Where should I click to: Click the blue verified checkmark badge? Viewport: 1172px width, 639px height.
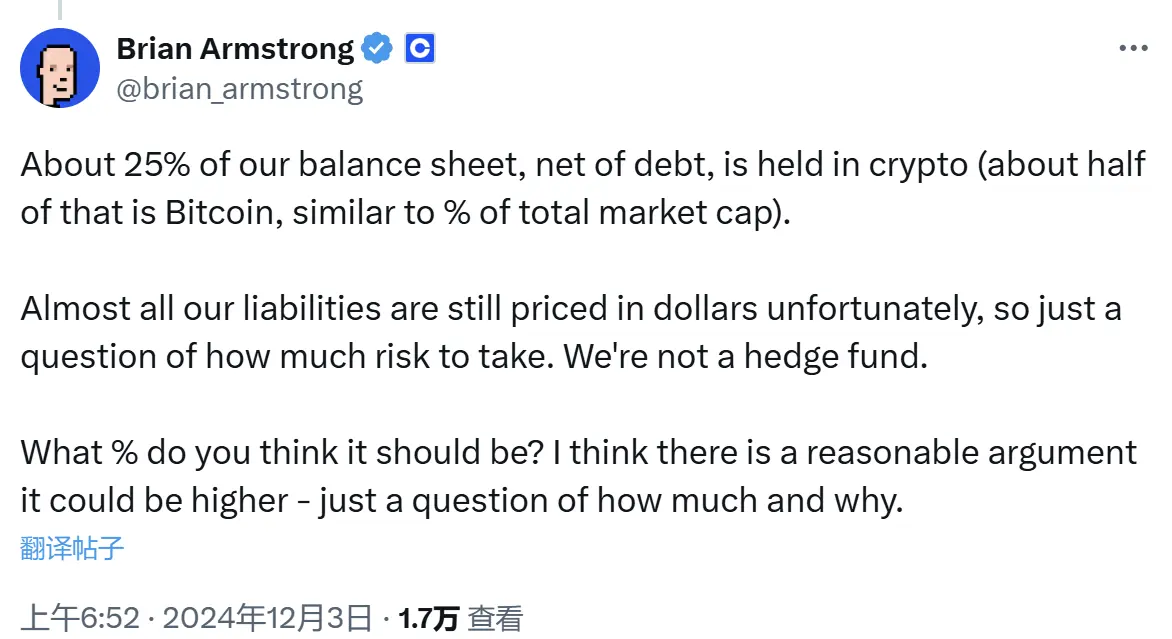(x=376, y=46)
